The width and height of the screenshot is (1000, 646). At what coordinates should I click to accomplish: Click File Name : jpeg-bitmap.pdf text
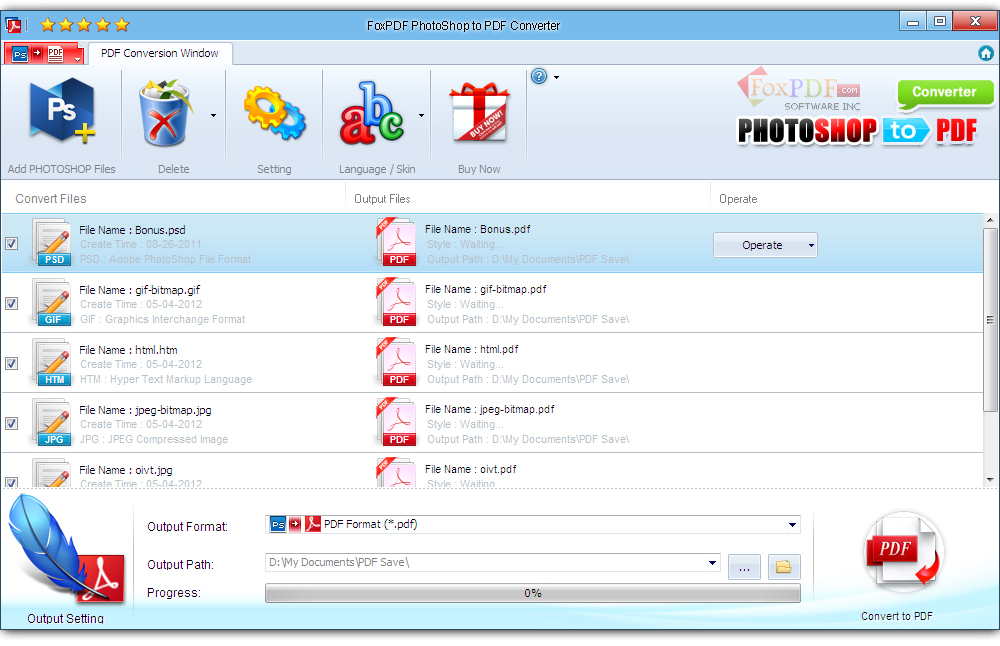pos(490,409)
